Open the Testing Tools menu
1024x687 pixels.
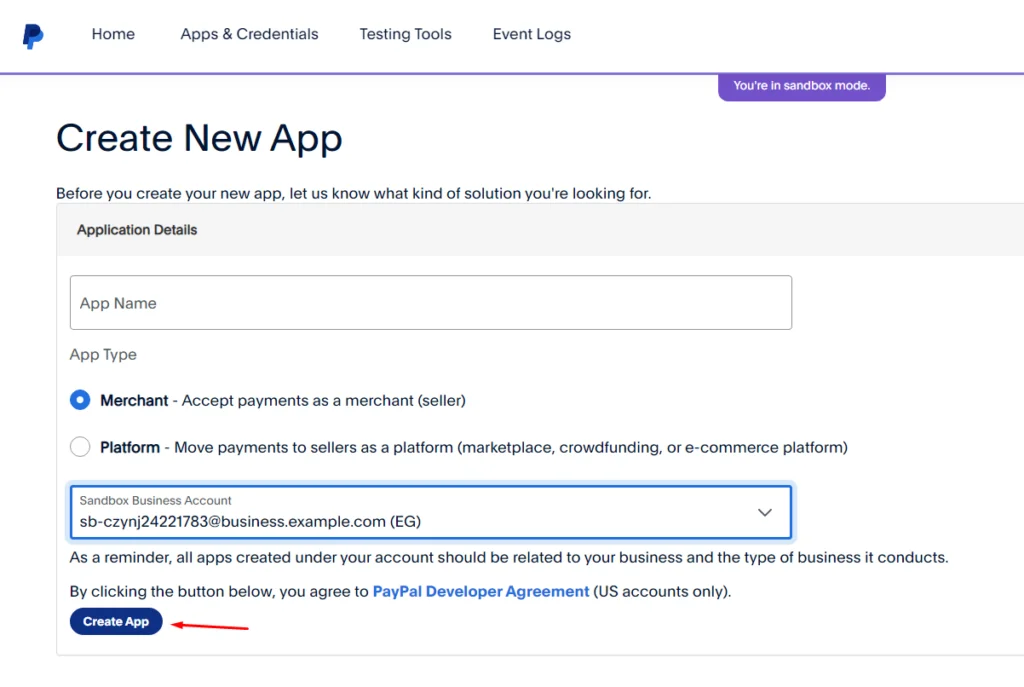click(405, 34)
